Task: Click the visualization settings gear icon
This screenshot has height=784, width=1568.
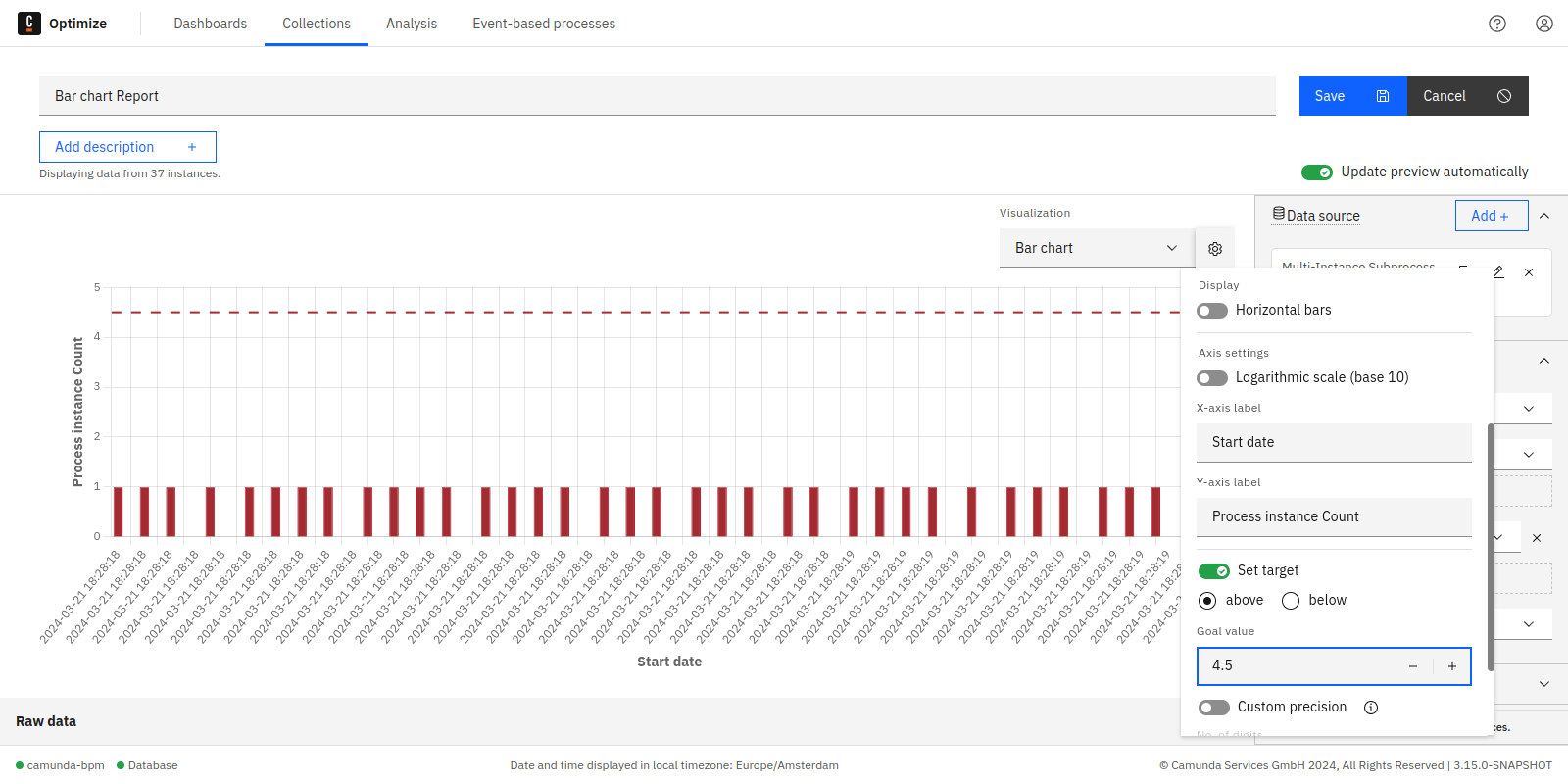Action: point(1214,249)
